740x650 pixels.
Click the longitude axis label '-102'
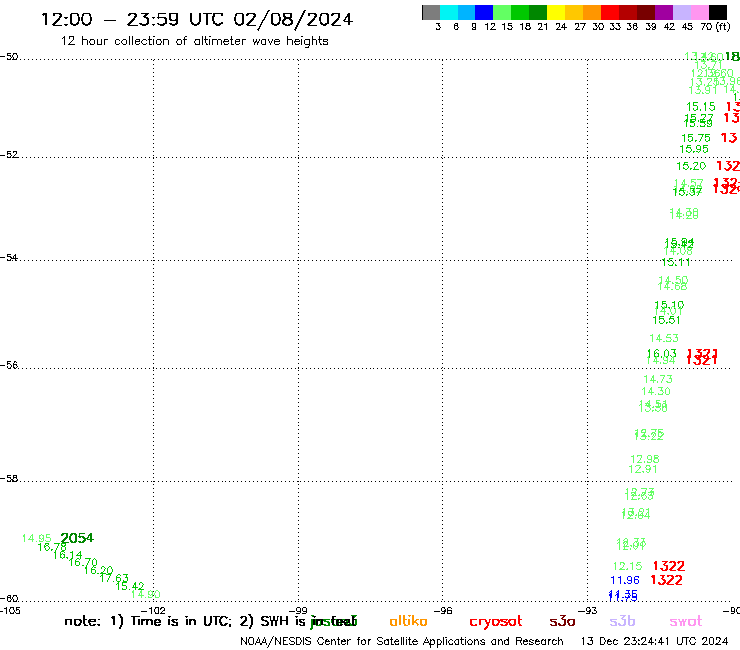coord(153,610)
